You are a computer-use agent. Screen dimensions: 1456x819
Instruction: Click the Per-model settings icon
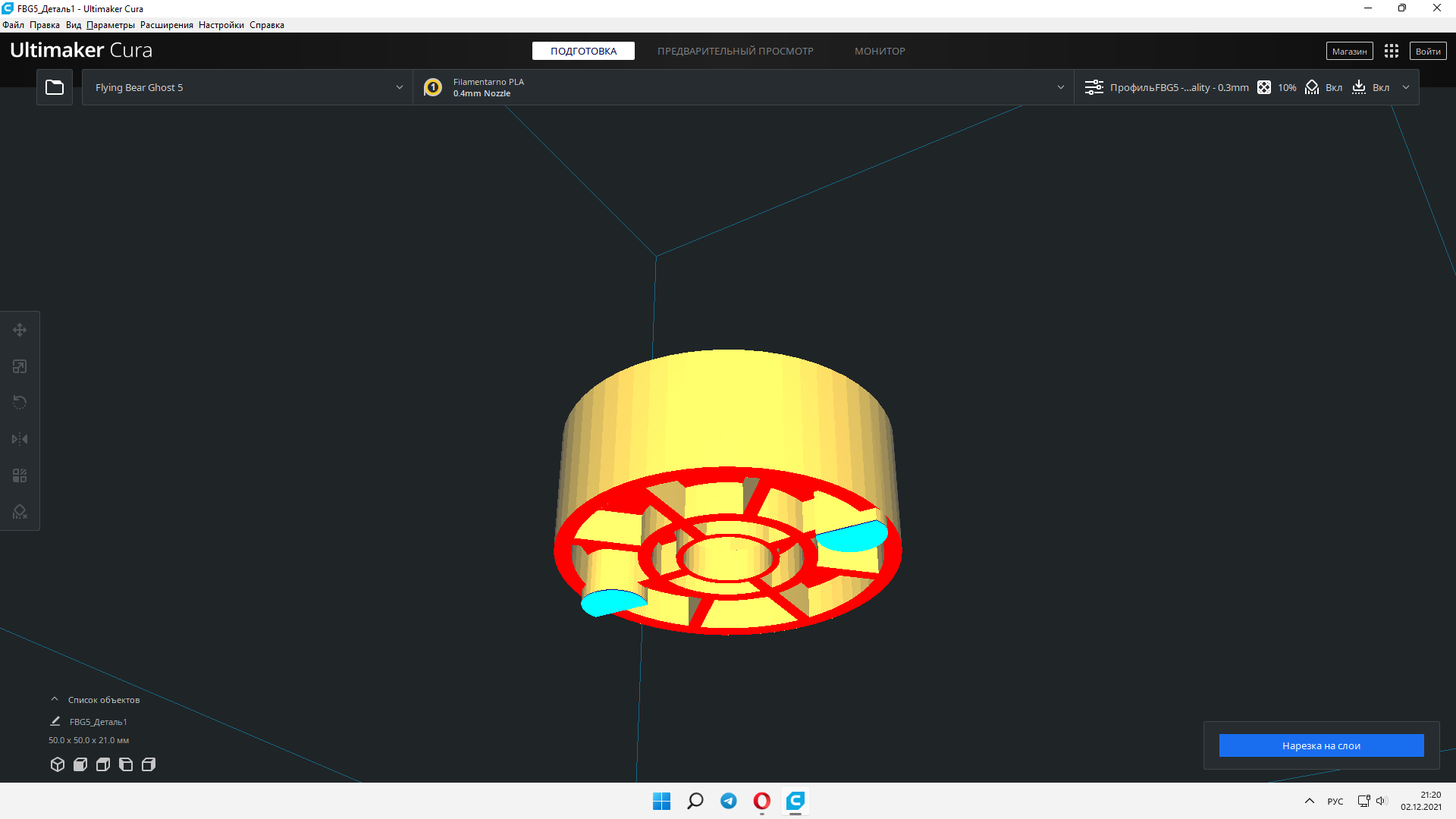click(x=20, y=475)
